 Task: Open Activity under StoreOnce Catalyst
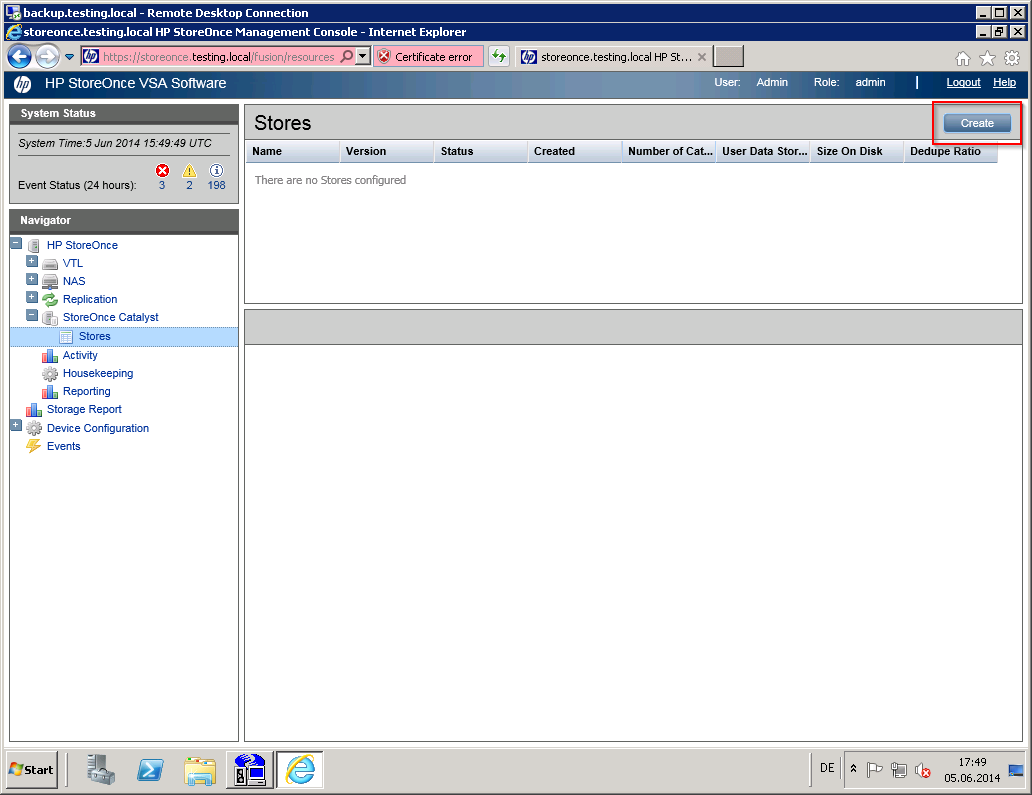[x=80, y=355]
